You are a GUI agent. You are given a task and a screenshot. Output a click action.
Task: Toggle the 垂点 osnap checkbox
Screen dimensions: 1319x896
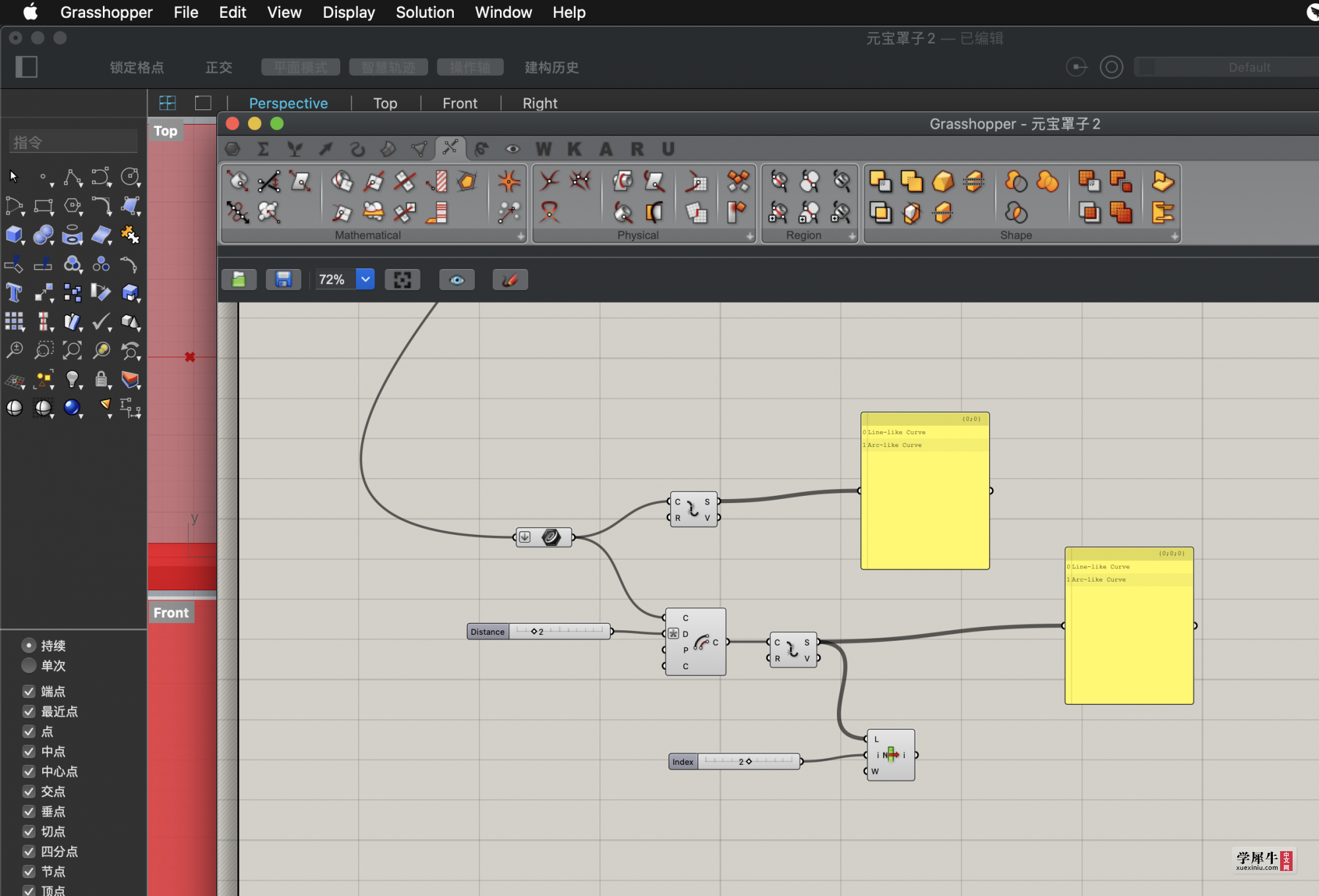(29, 811)
